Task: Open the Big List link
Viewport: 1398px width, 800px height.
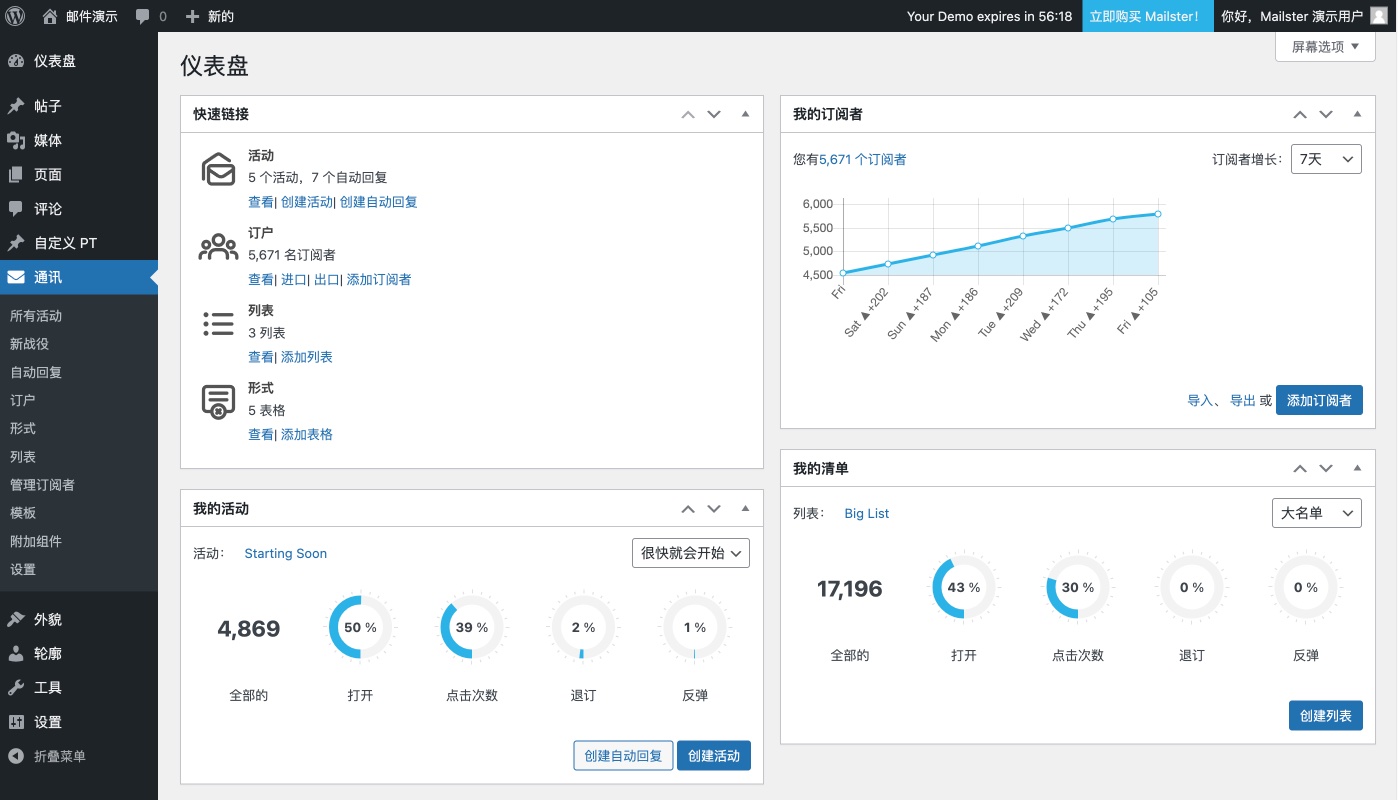Action: 867,513
